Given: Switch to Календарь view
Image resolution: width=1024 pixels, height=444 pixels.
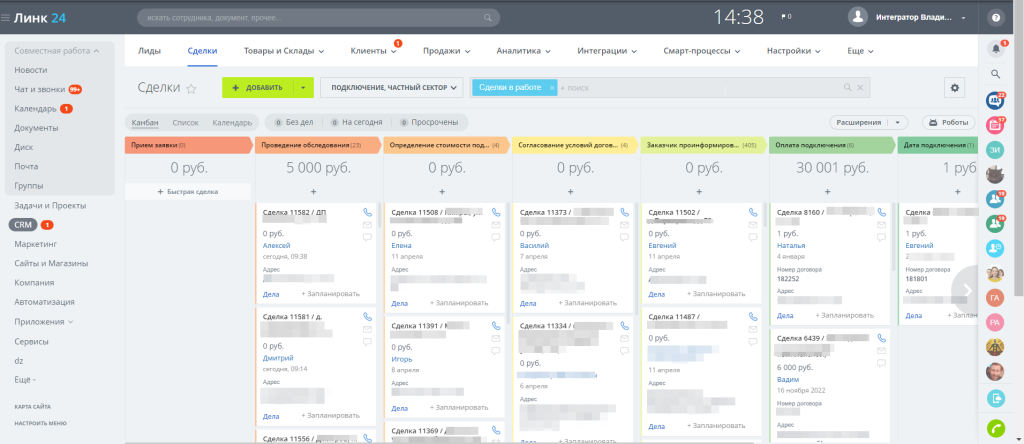Looking at the screenshot, I should coord(232,122).
